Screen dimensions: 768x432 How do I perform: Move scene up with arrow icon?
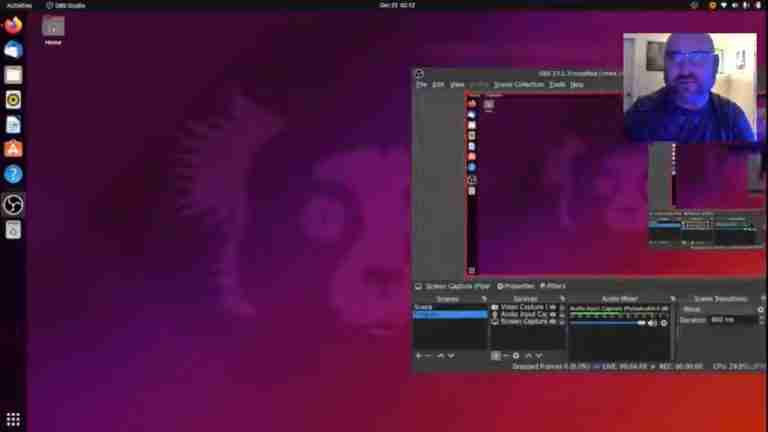[x=440, y=356]
